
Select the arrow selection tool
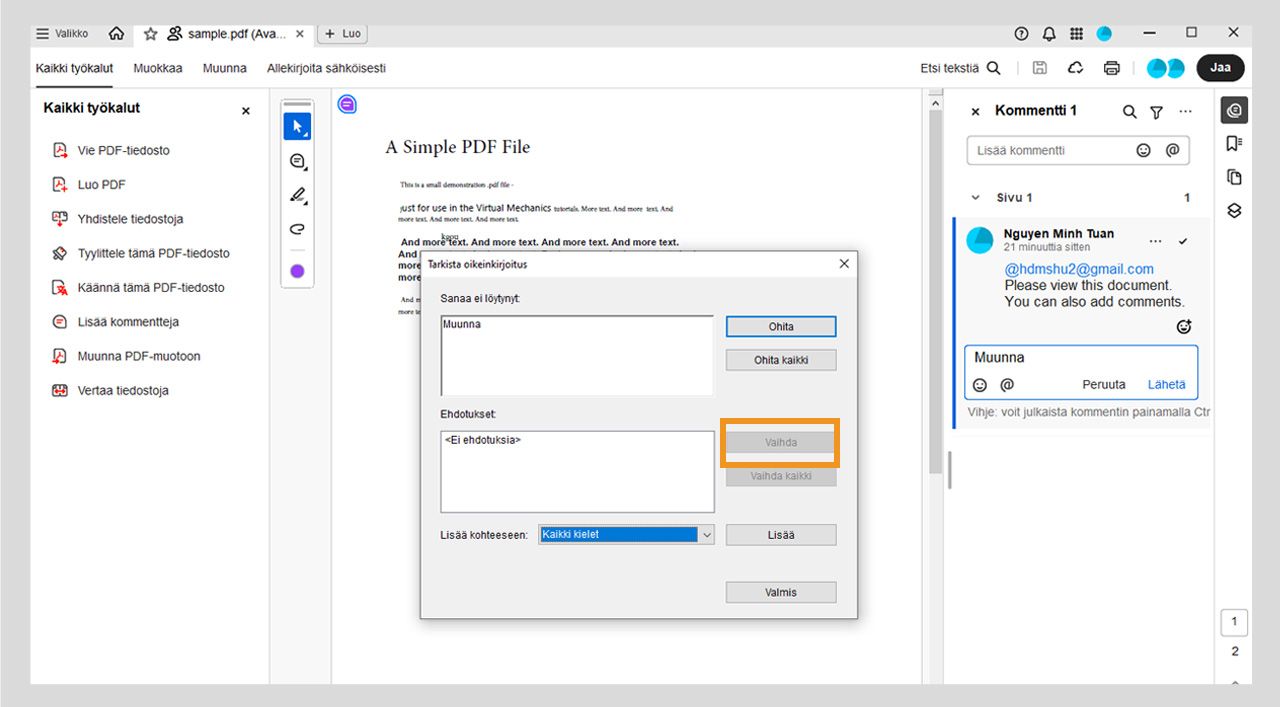(x=297, y=126)
